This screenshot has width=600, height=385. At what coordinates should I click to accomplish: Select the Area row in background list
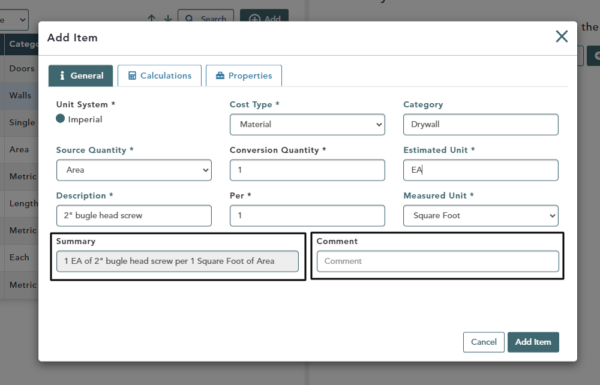click(x=19, y=150)
